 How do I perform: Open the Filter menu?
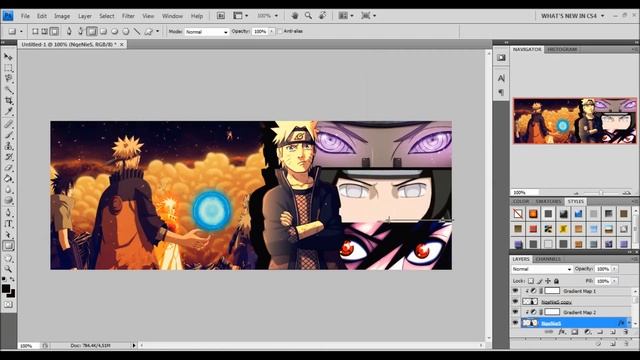coord(128,16)
